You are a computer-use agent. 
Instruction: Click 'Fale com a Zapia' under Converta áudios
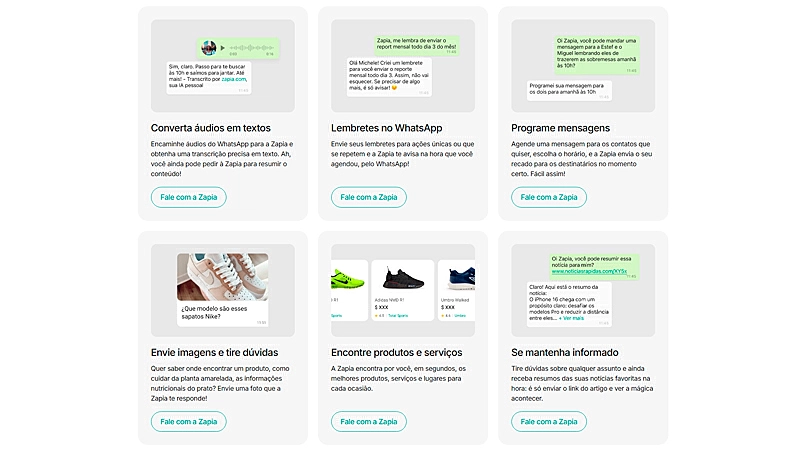click(188, 197)
